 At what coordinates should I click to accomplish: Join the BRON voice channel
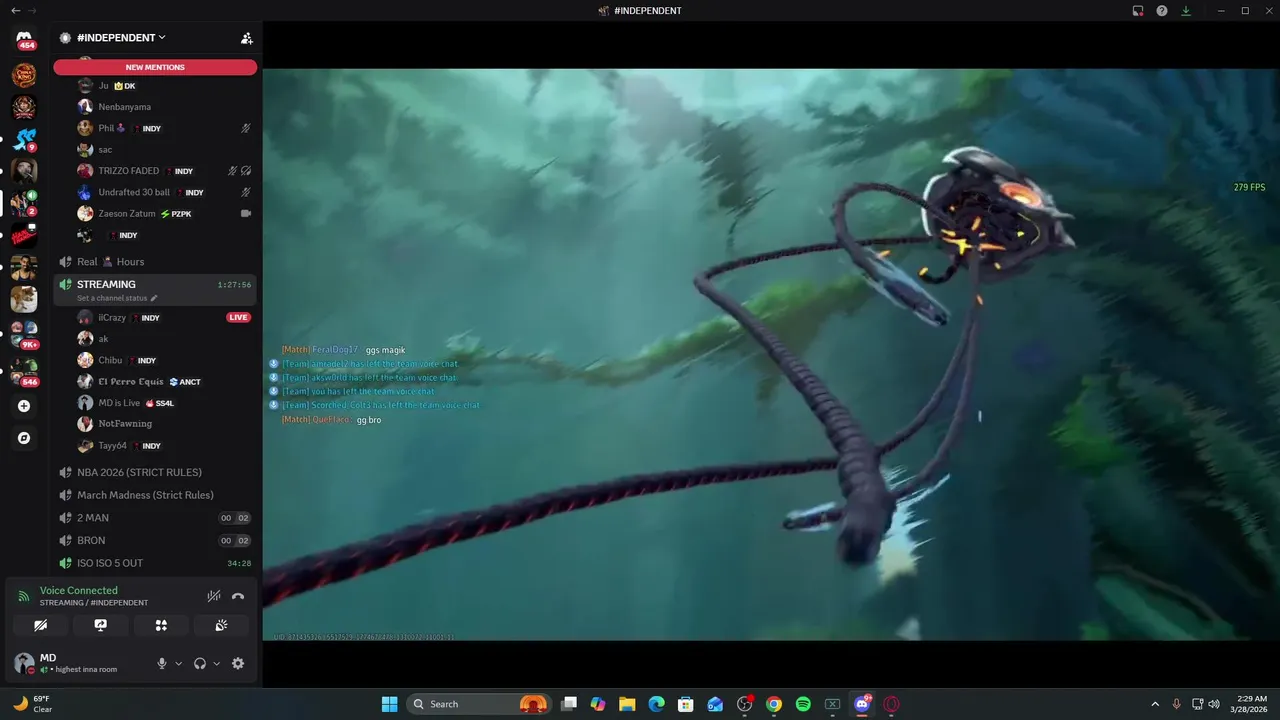[x=155, y=541]
